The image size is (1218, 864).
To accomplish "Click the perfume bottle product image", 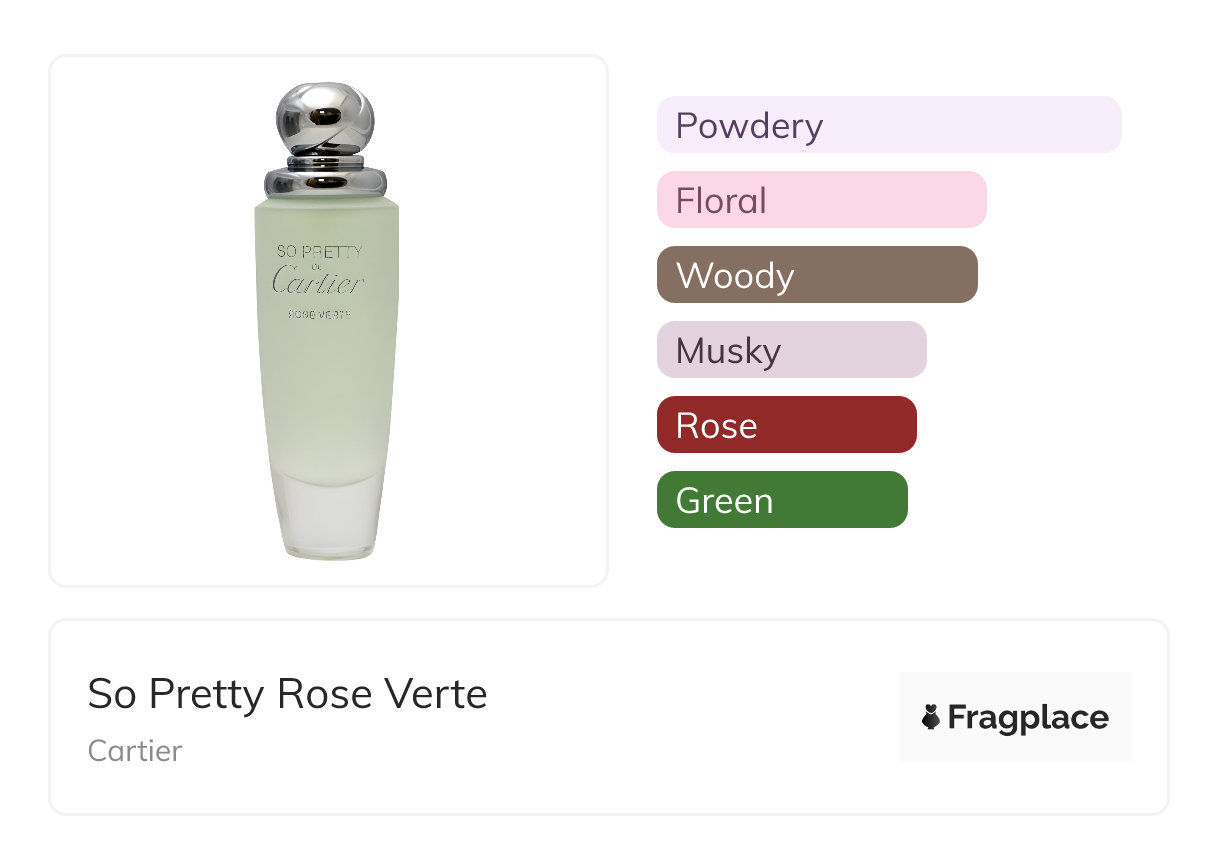I will (x=324, y=322).
